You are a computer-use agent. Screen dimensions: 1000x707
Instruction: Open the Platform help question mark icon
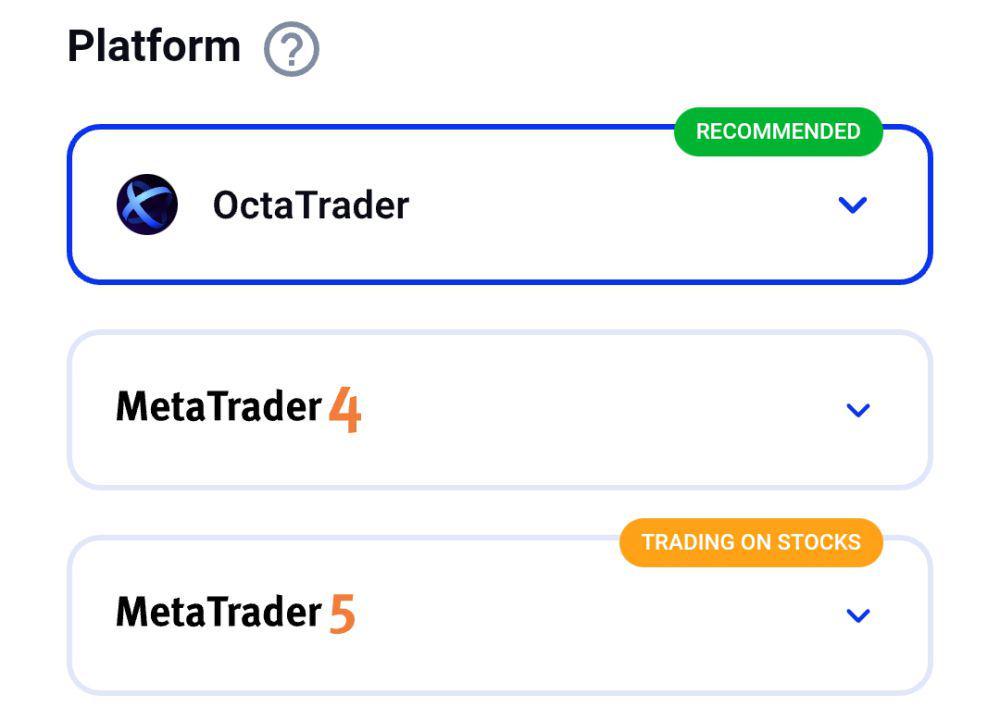tap(291, 49)
